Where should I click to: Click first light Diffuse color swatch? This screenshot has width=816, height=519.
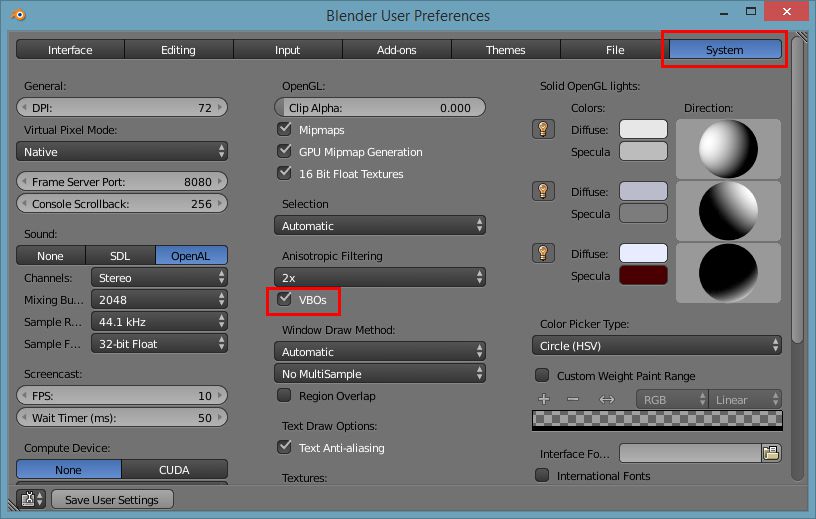[x=643, y=129]
